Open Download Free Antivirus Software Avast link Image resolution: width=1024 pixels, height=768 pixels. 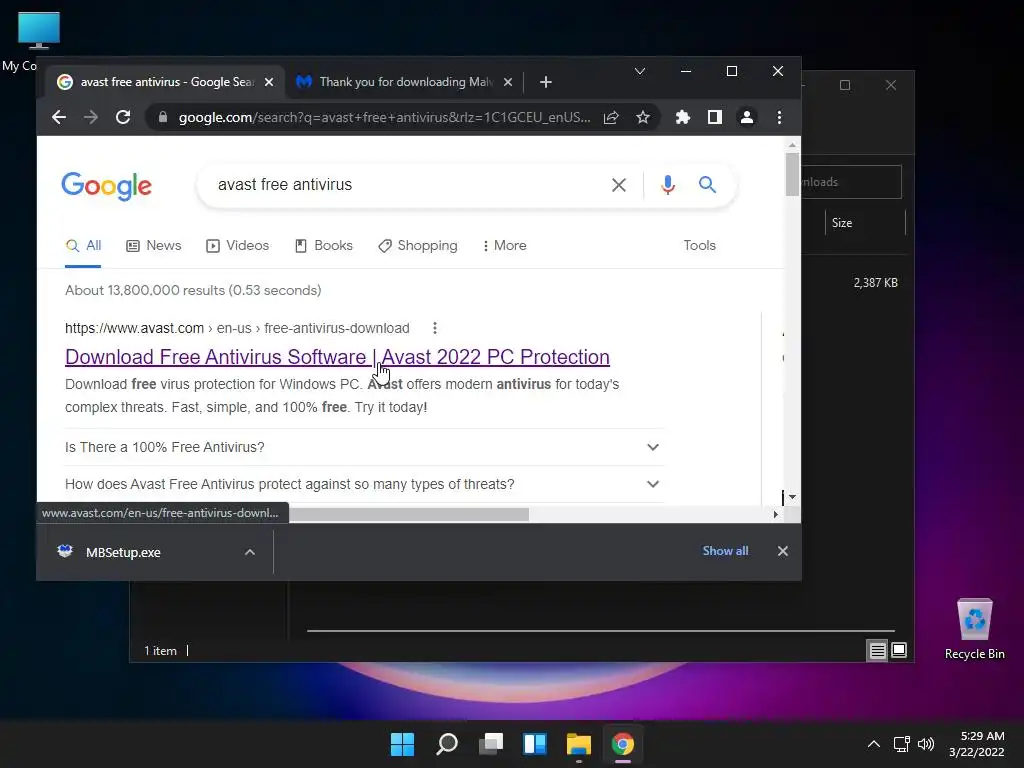337,357
